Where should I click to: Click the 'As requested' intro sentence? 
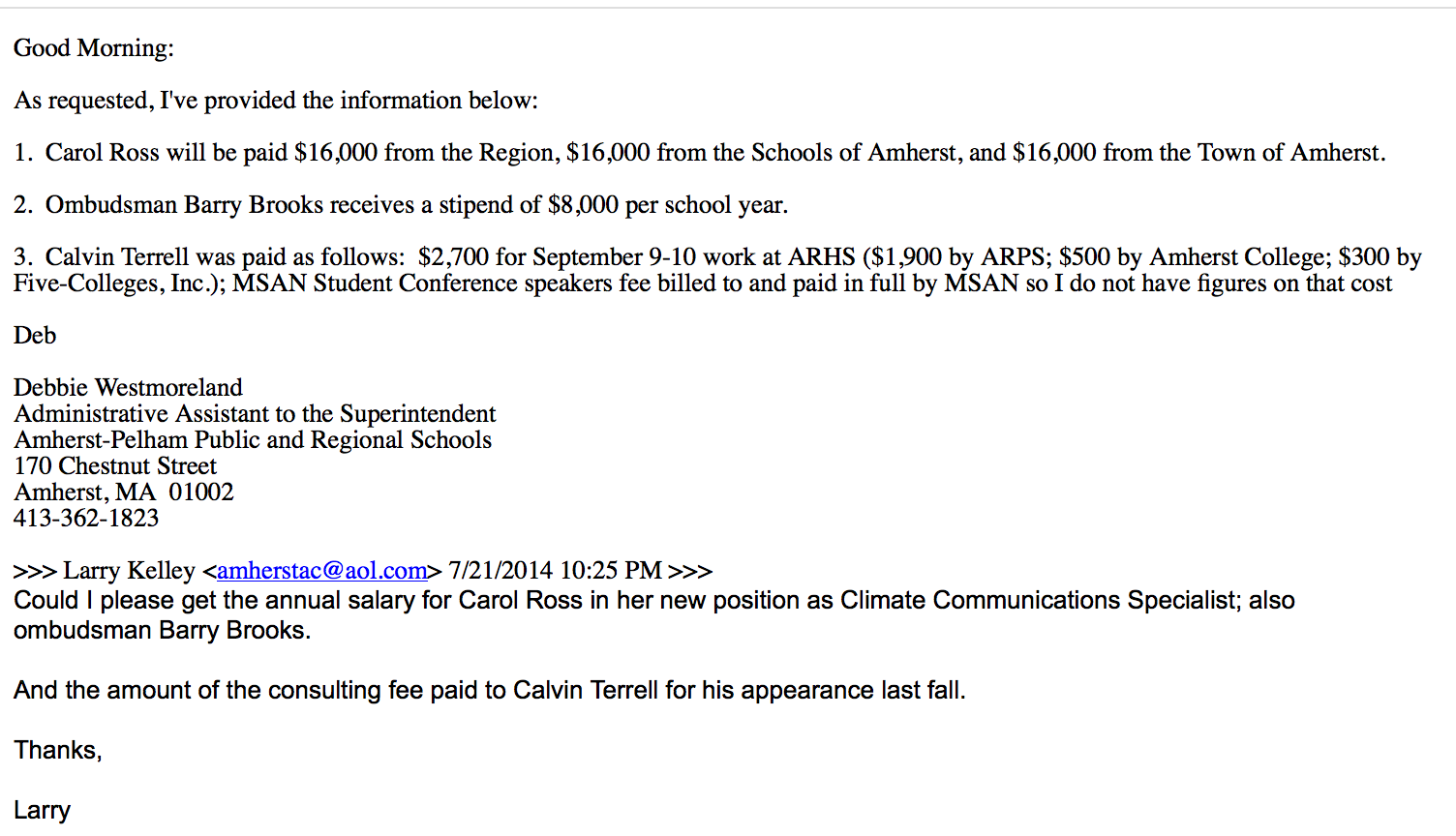[276, 101]
